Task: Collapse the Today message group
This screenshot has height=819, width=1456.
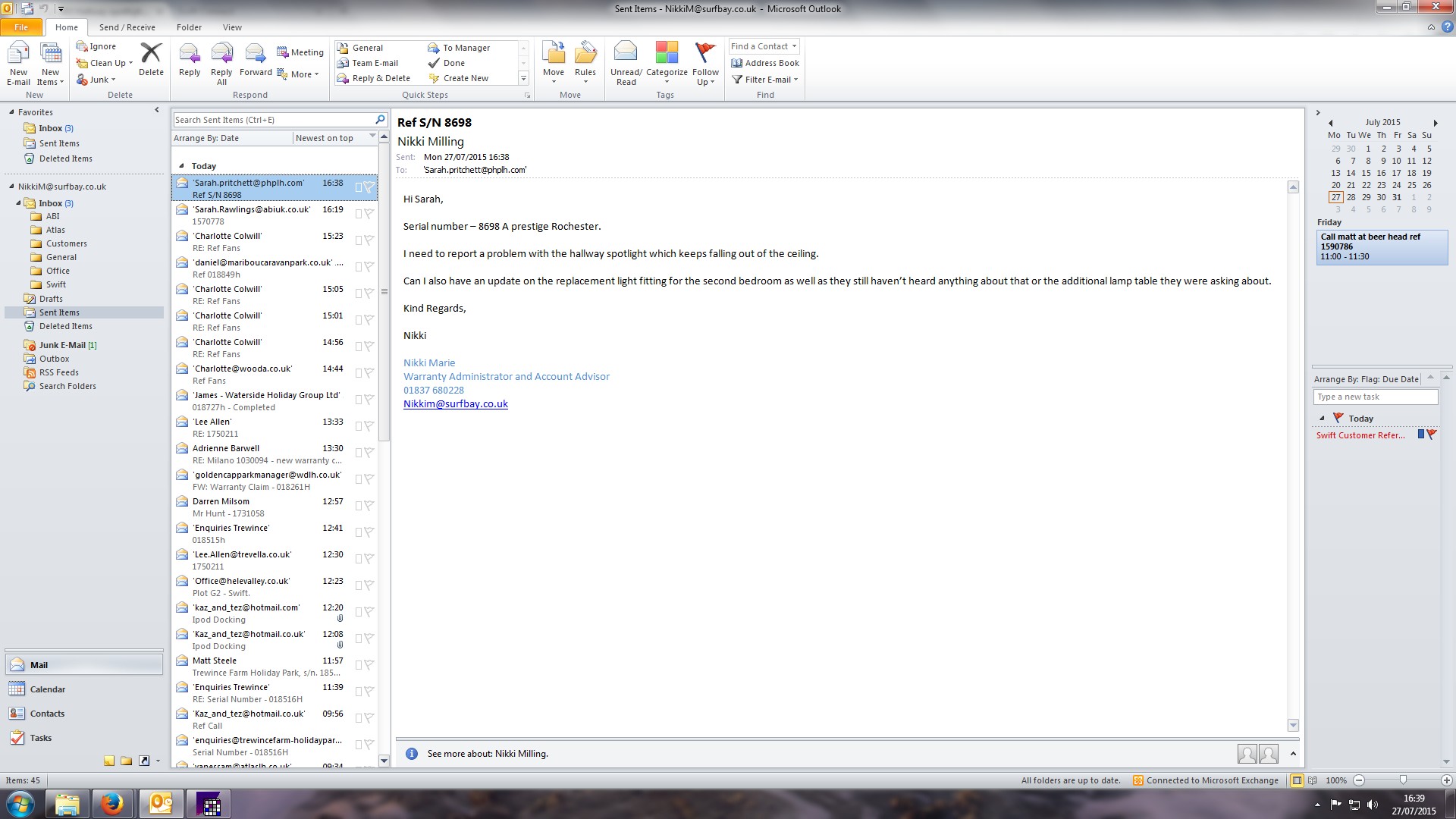Action: (x=181, y=166)
